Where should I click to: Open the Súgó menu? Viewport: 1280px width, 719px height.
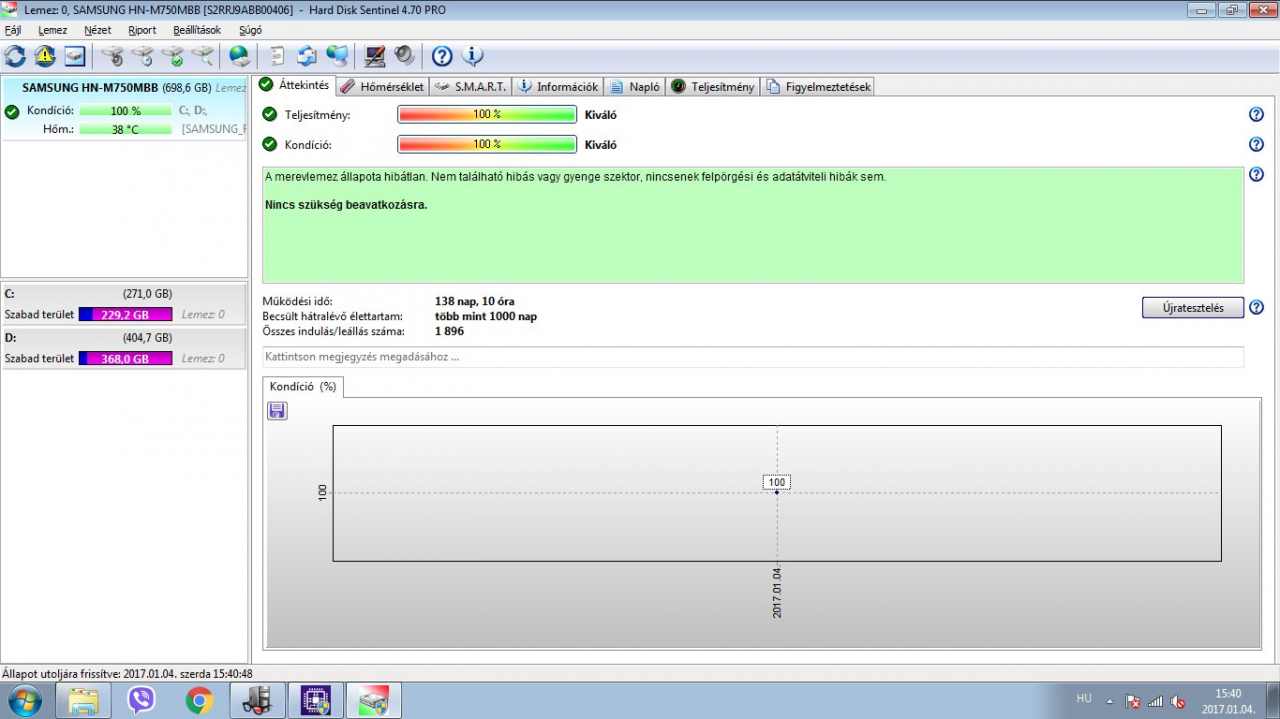point(251,30)
